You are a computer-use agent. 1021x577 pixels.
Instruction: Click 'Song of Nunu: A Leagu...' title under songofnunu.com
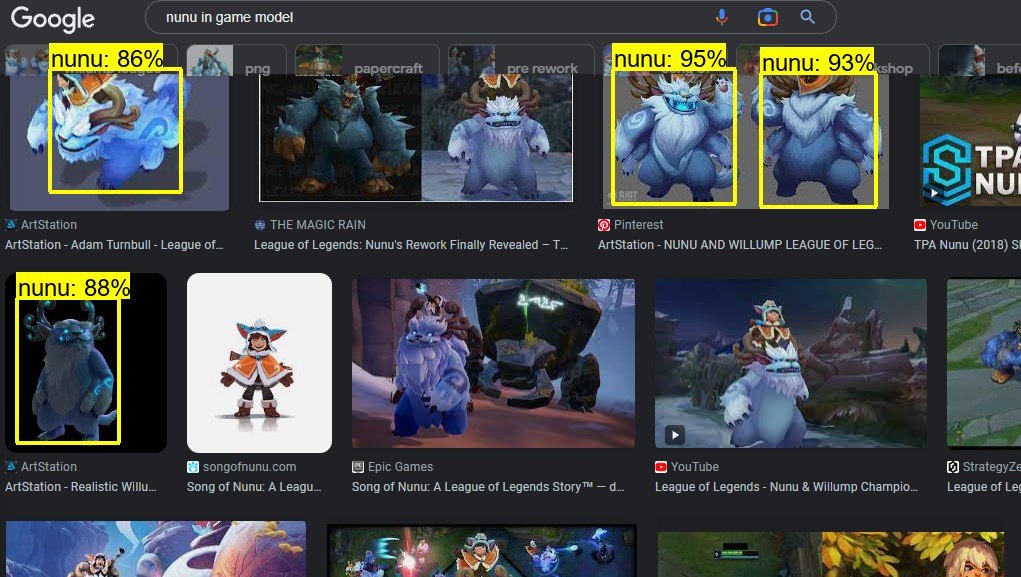[254, 486]
